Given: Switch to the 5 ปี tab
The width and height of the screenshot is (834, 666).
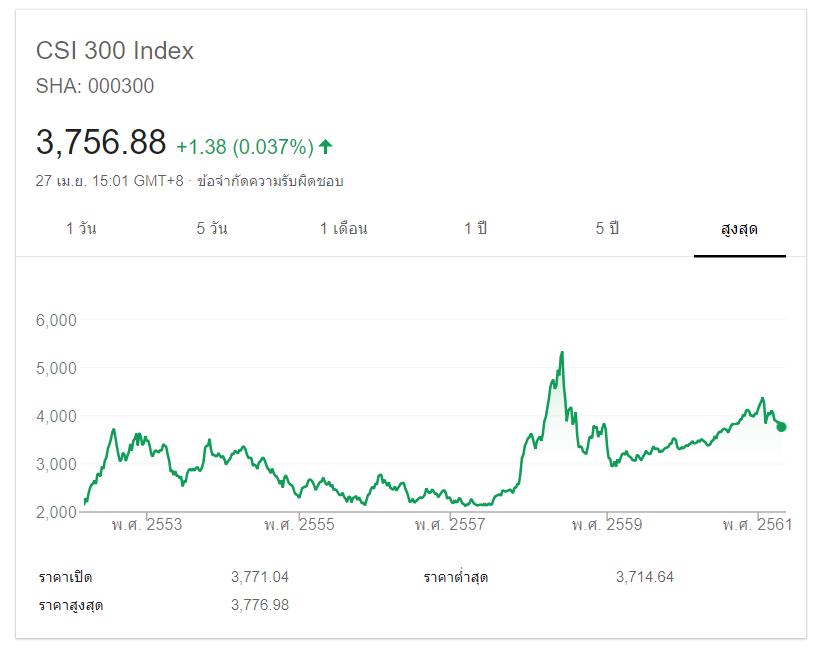Looking at the screenshot, I should [x=607, y=229].
